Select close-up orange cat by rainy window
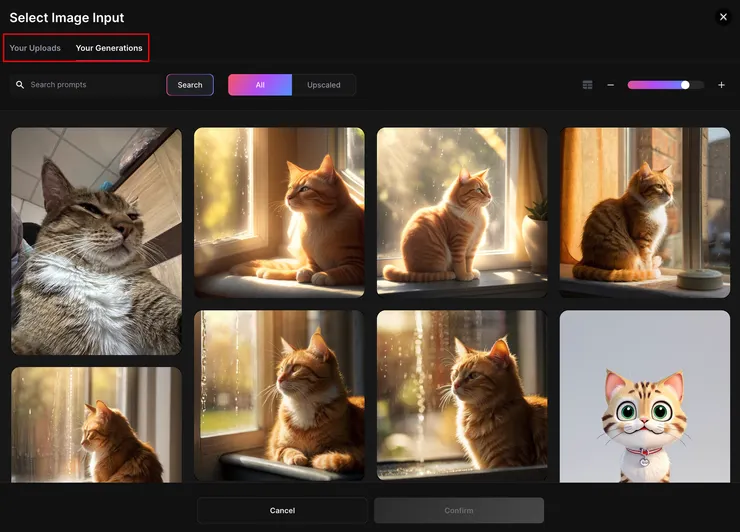 pos(462,396)
